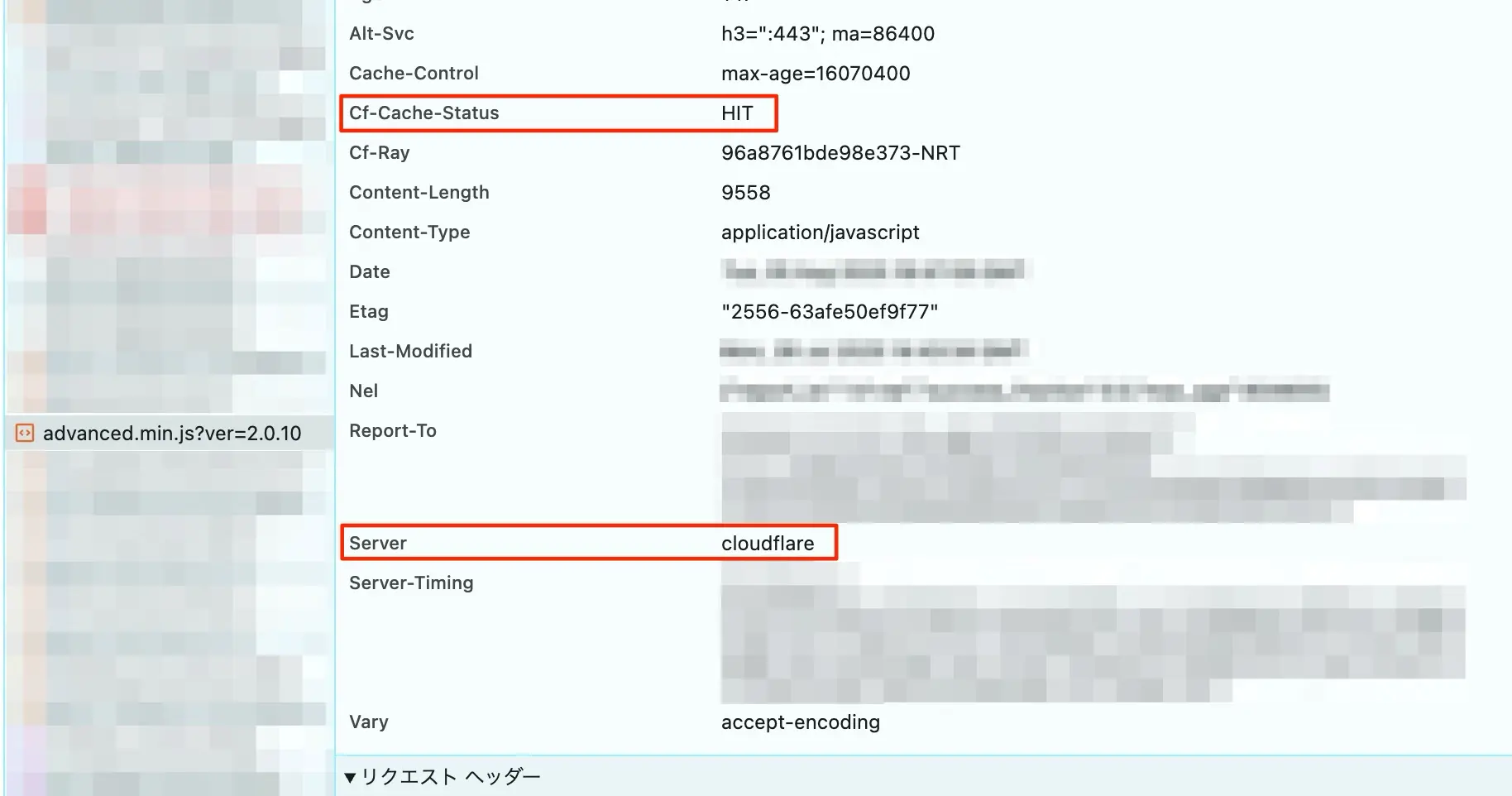The width and height of the screenshot is (1512, 796).
Task: Click the Etag header value
Action: (x=830, y=312)
